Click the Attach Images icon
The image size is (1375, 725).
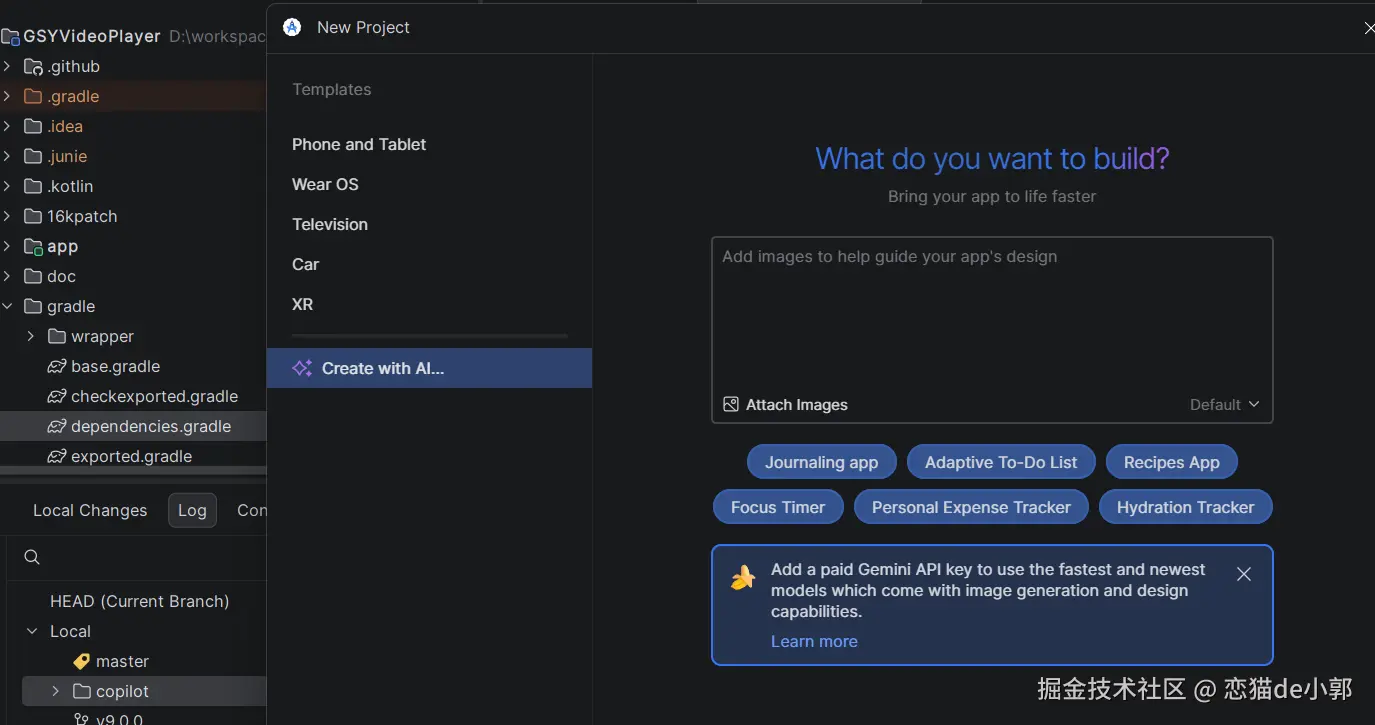click(x=731, y=405)
